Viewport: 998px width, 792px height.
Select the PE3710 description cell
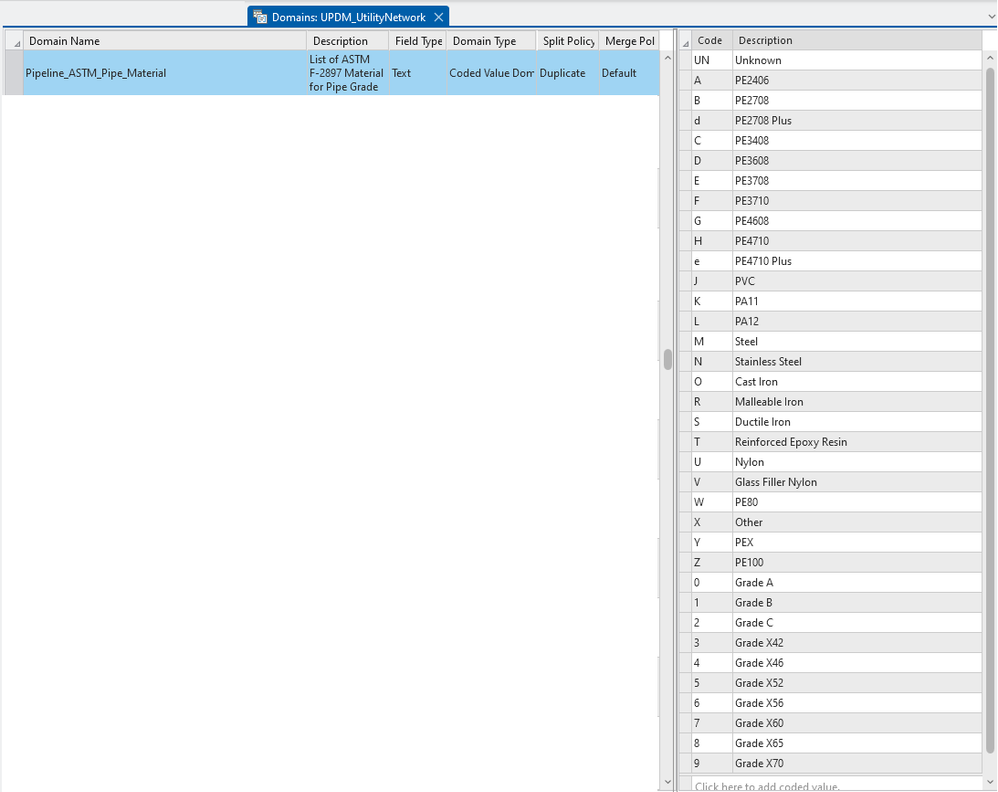click(x=857, y=201)
